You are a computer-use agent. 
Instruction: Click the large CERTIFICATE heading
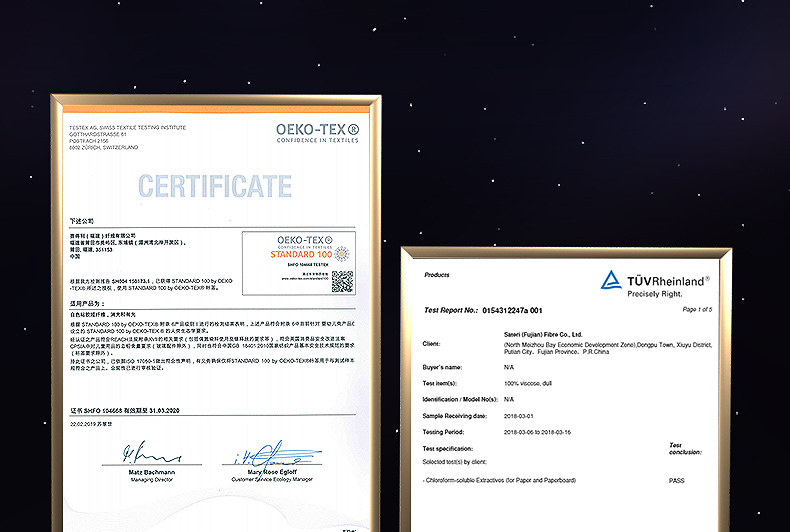pyautogui.click(x=215, y=186)
